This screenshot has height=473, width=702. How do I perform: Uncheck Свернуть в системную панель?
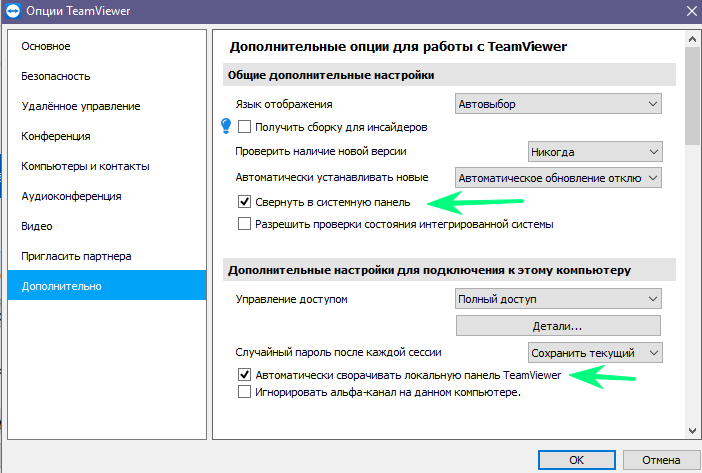244,202
